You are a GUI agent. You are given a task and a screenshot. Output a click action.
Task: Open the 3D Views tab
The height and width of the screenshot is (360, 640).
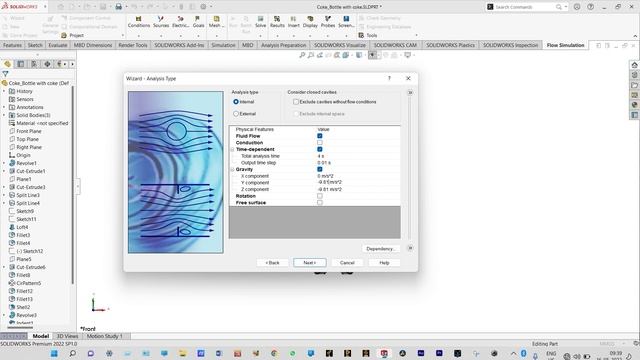67,336
